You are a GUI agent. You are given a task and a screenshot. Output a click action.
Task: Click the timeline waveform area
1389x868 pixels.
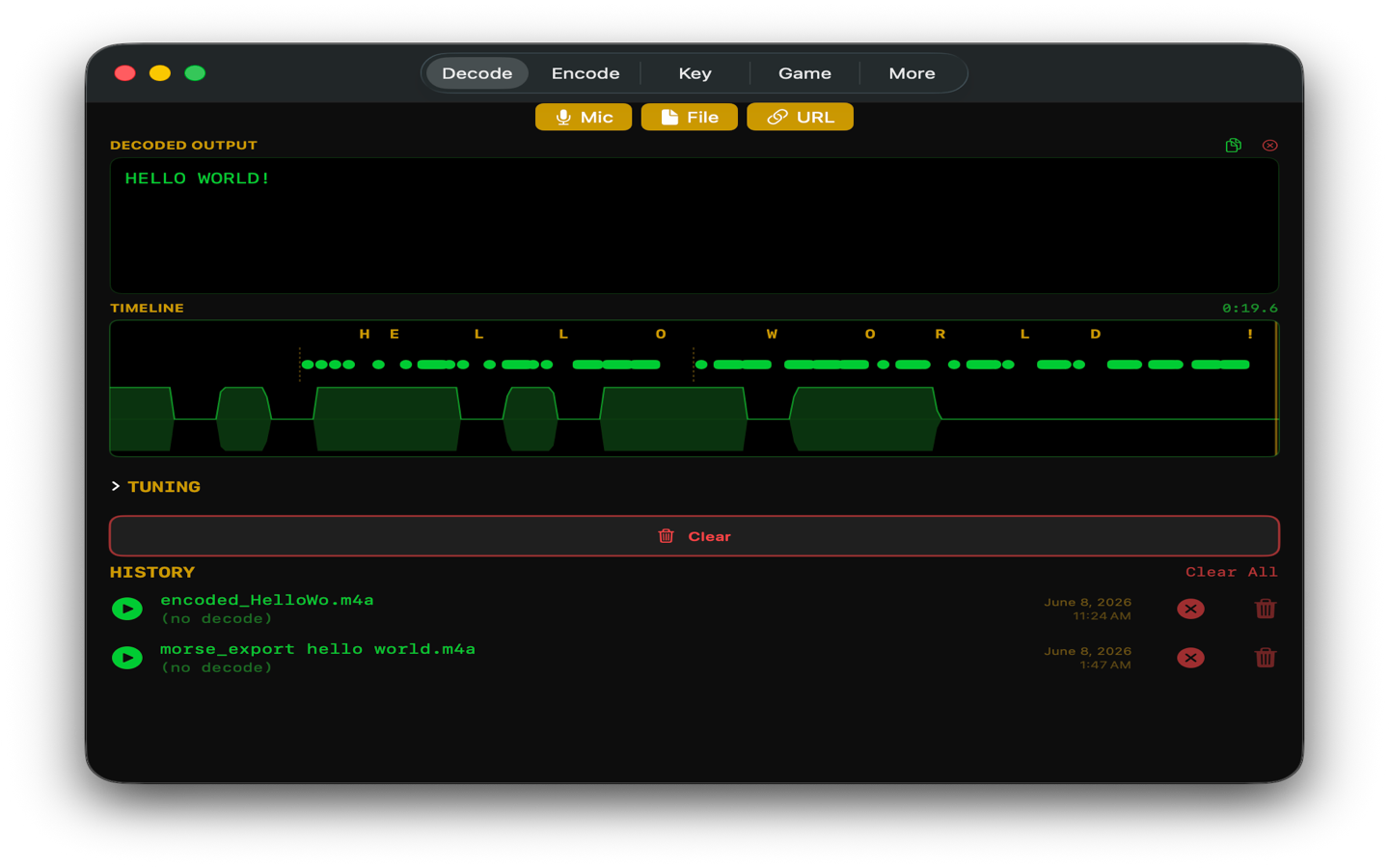tap(693, 420)
